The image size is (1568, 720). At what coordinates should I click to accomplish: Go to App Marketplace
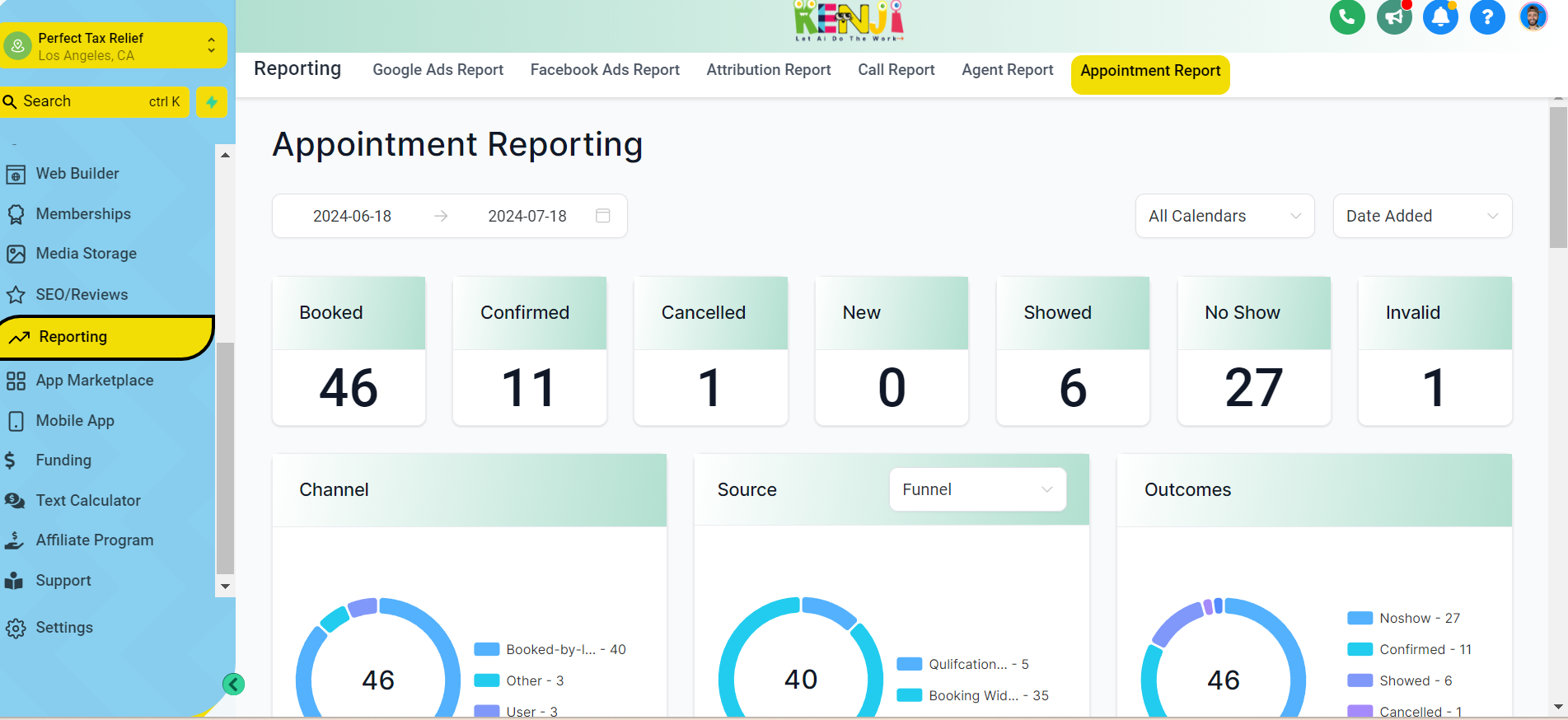[95, 381]
